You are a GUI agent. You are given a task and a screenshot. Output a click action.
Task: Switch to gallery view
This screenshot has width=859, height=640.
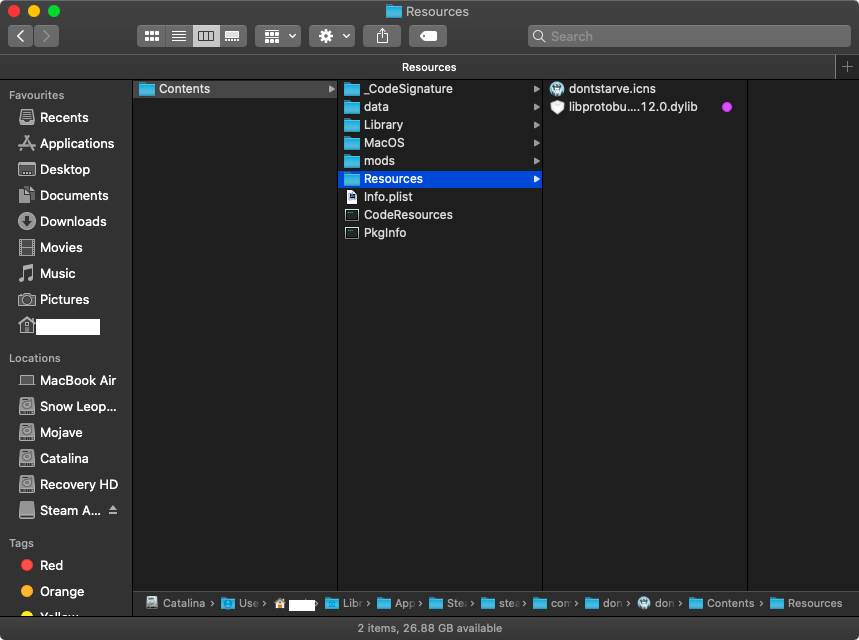(233, 36)
